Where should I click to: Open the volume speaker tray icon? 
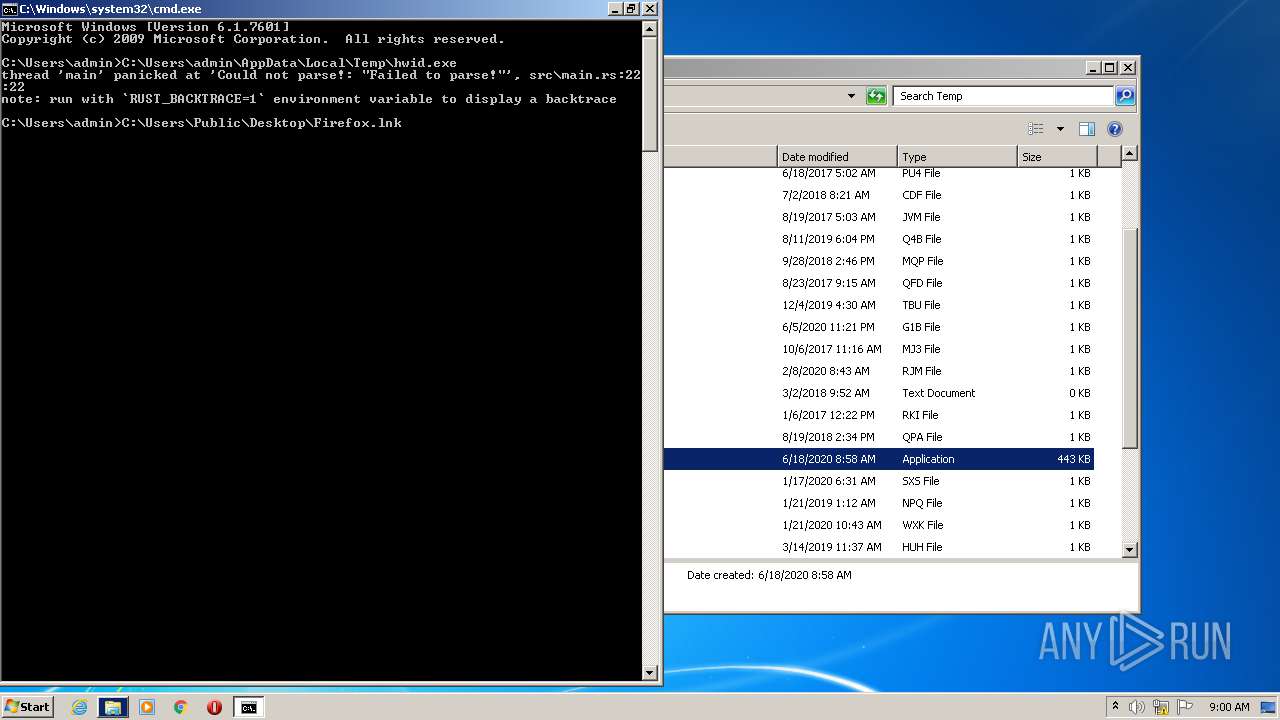(1137, 707)
